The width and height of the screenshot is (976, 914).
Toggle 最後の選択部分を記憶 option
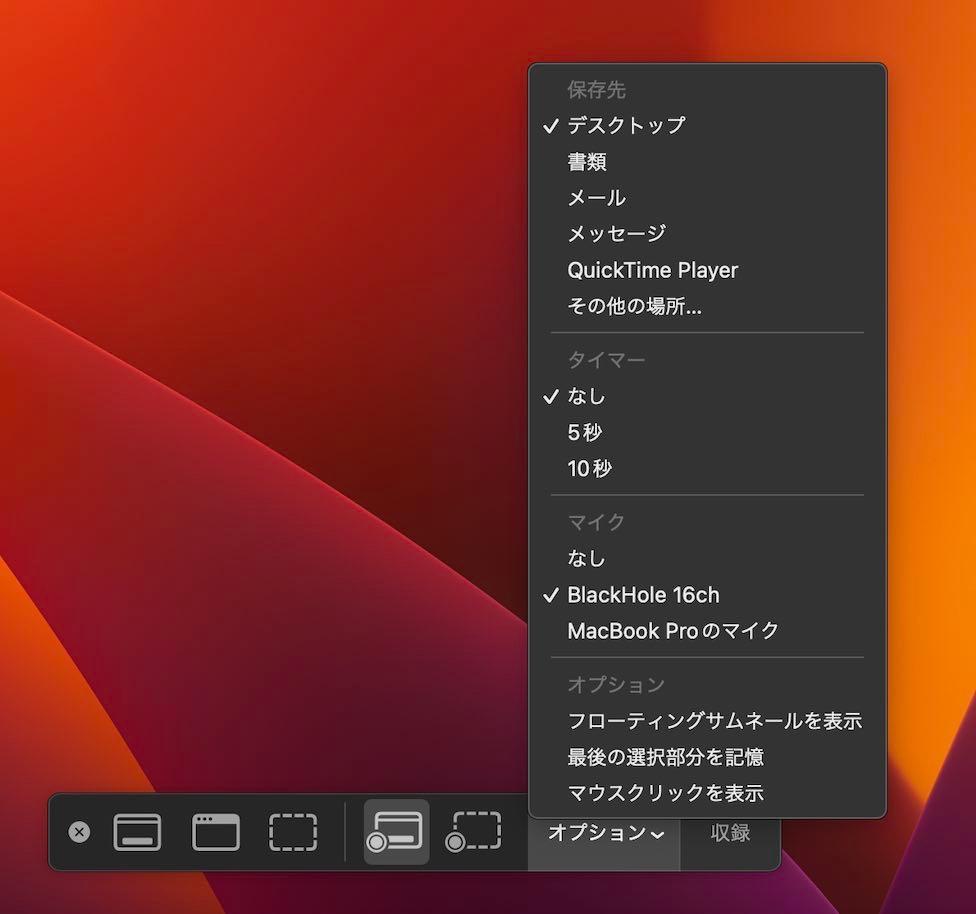point(707,757)
